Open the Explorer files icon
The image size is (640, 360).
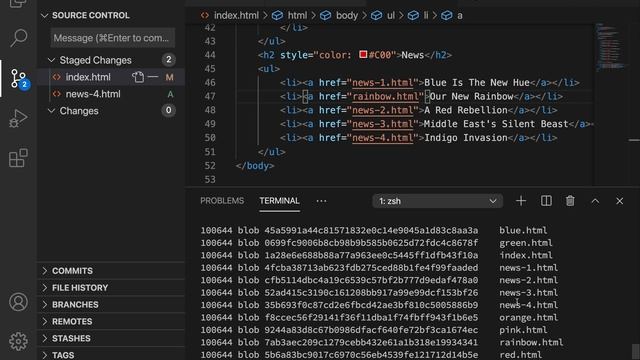coord(18,4)
